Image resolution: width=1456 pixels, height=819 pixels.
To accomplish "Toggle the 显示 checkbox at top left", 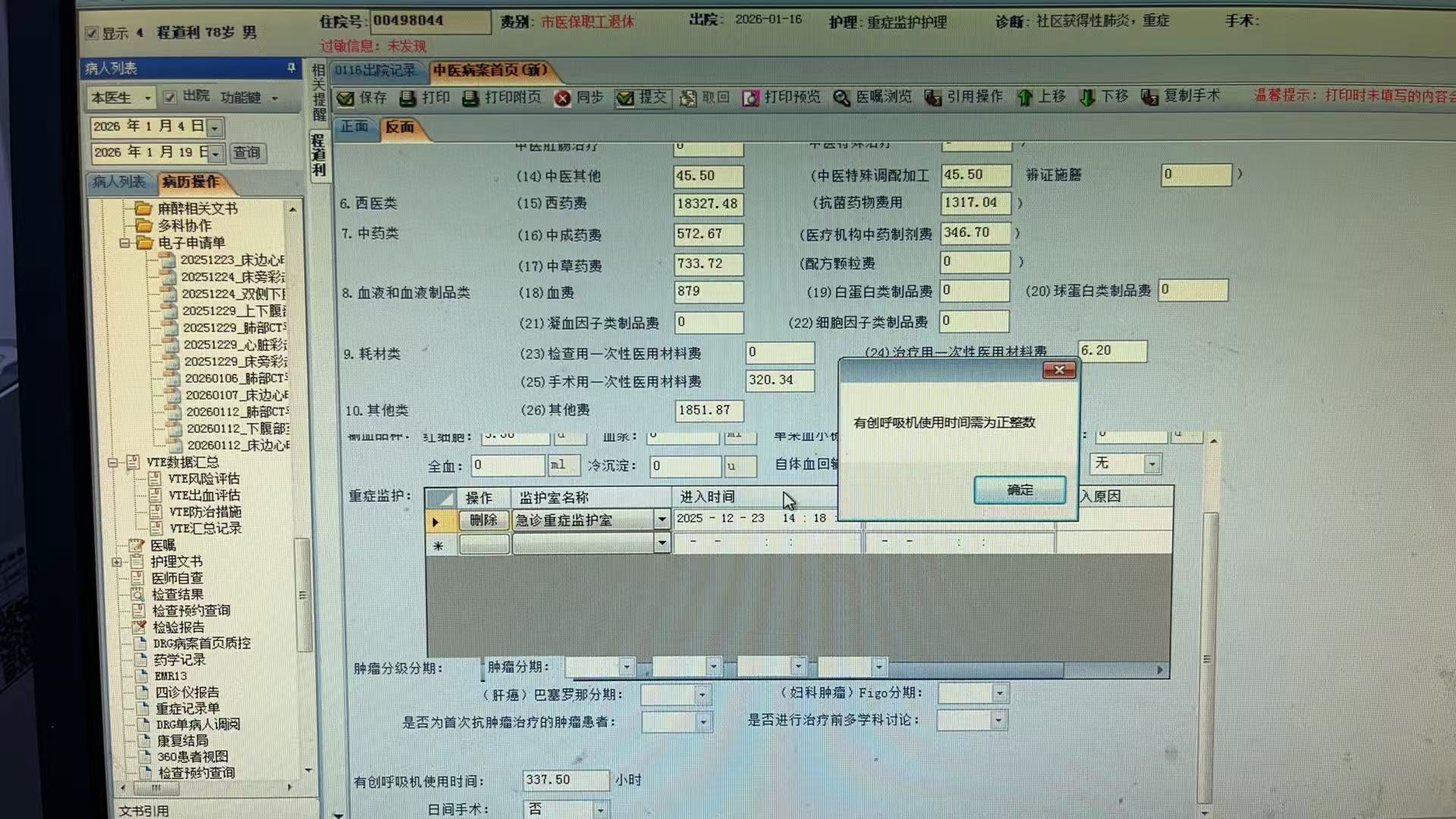I will 93,33.
